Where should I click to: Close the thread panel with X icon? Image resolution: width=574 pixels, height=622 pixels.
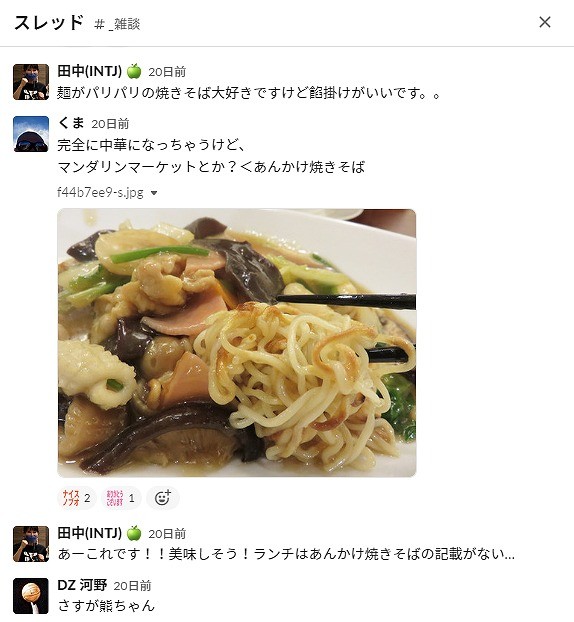[545, 22]
